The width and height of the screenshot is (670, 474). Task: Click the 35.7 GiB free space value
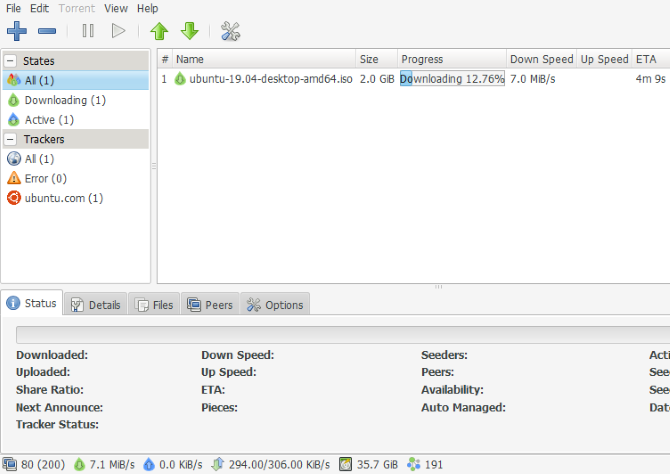pyautogui.click(x=377, y=465)
